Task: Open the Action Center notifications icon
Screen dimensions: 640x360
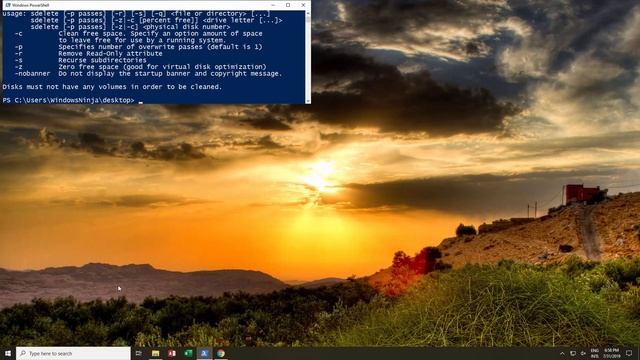Action: [x=629, y=353]
